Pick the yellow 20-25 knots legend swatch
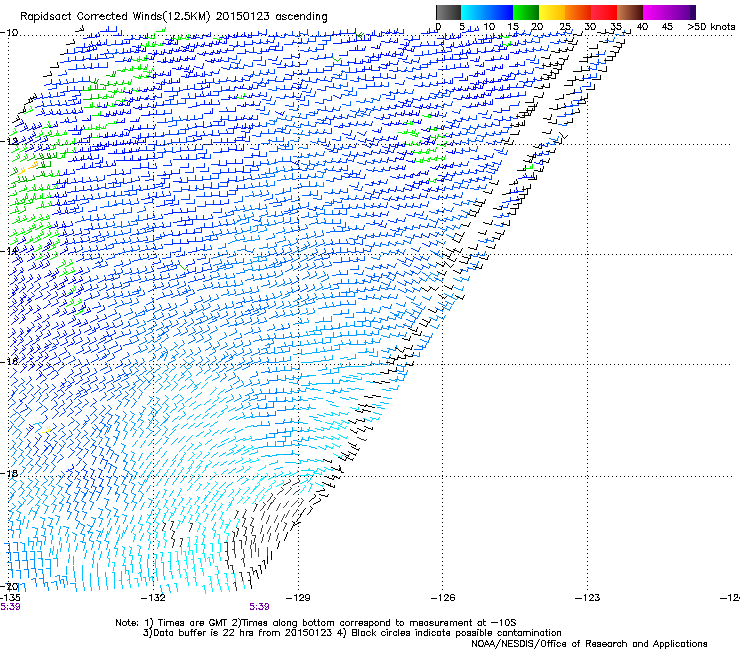Viewport: 740px width, 650px height. [x=552, y=12]
